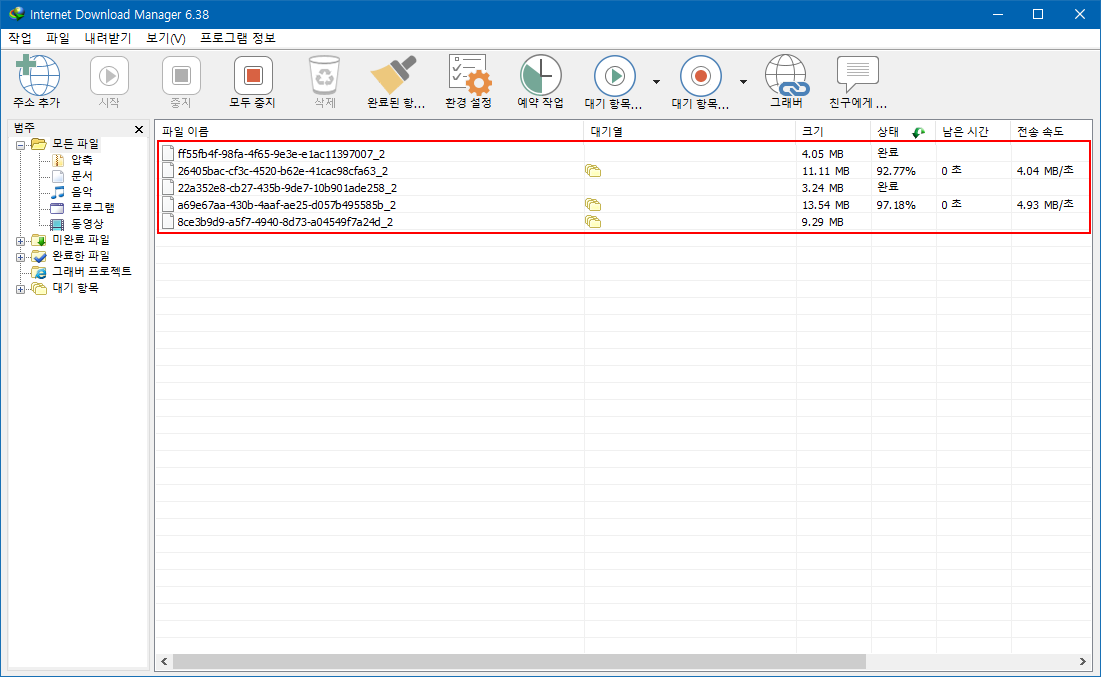
Task: Click the start queue play icon
Action: [614, 75]
